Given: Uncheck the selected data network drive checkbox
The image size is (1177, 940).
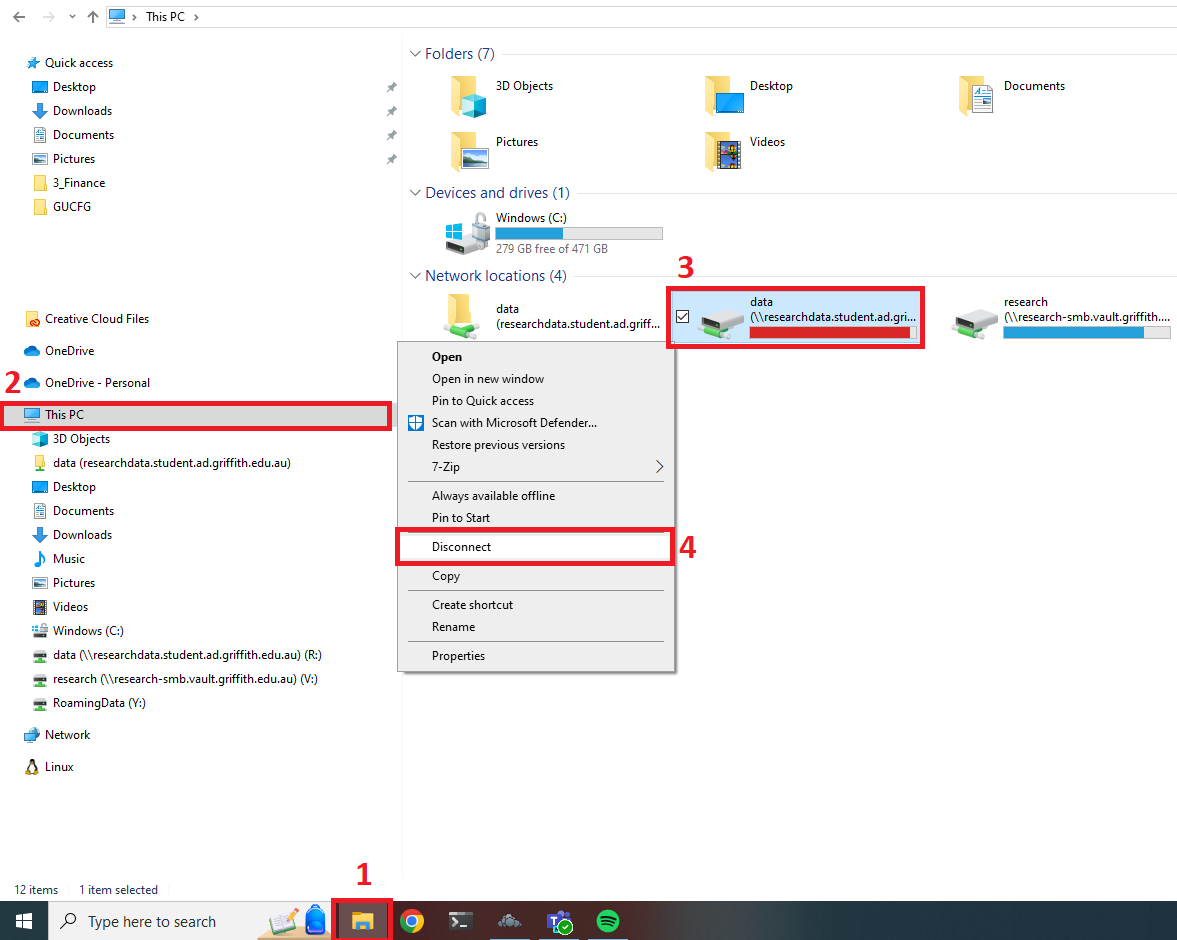Looking at the screenshot, I should 683,317.
